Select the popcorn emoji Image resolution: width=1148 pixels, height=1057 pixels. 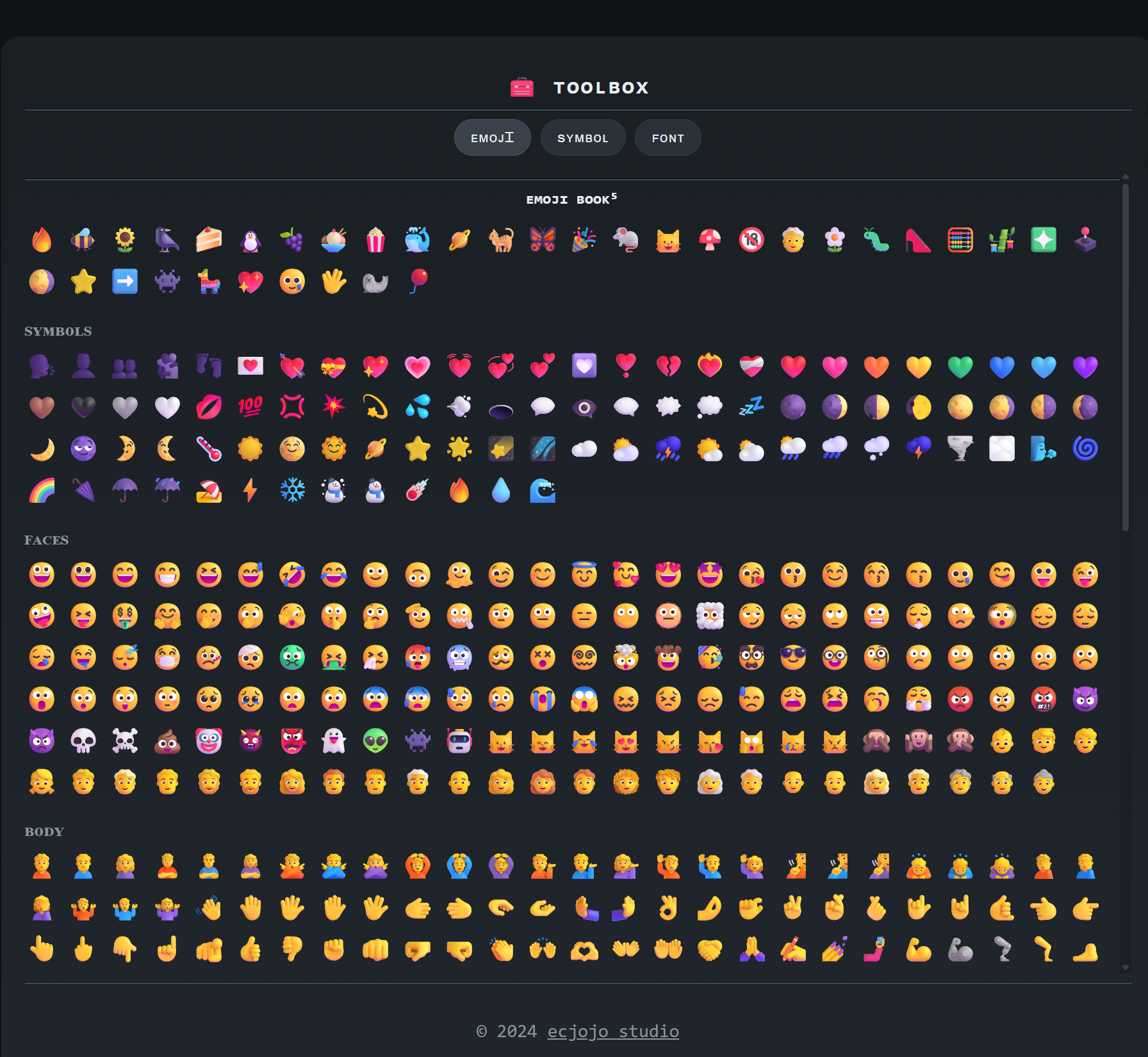click(375, 240)
